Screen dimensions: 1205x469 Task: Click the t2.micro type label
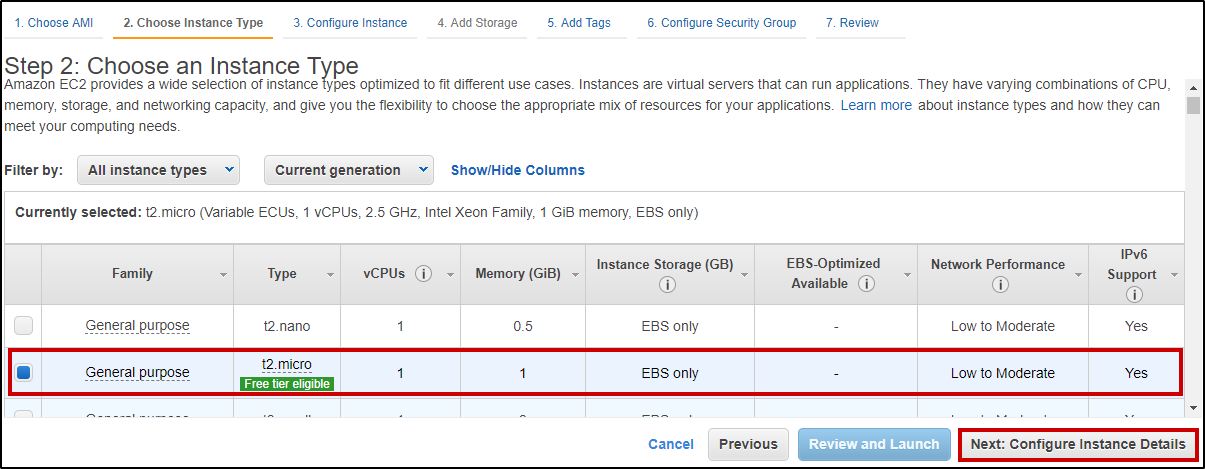click(x=287, y=364)
